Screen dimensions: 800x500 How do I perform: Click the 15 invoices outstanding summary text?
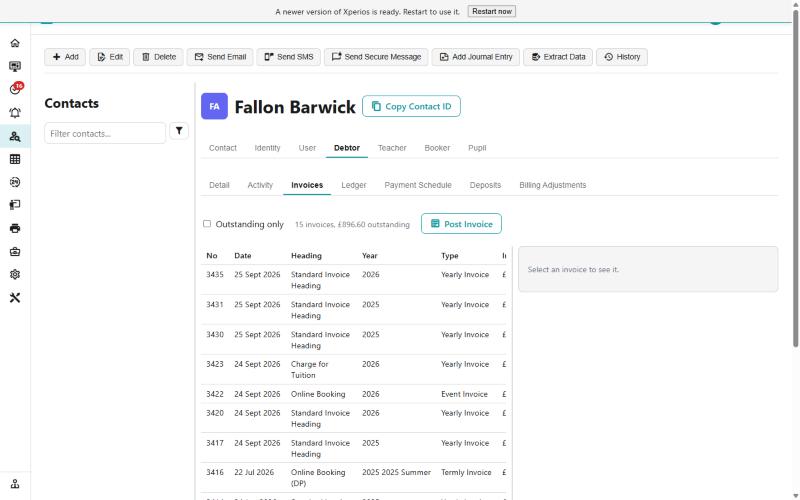352,224
